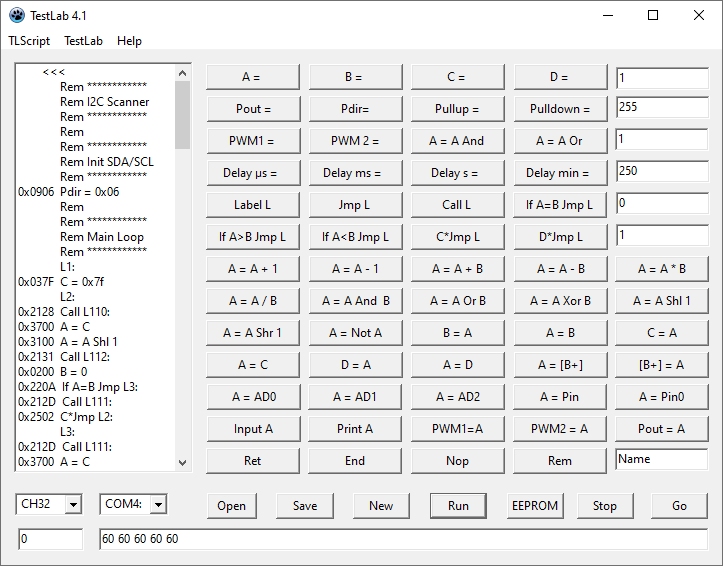723x566 pixels.
Task: Insert the 'A = A Shl 1' instruction
Action: pyautogui.click(x=661, y=301)
